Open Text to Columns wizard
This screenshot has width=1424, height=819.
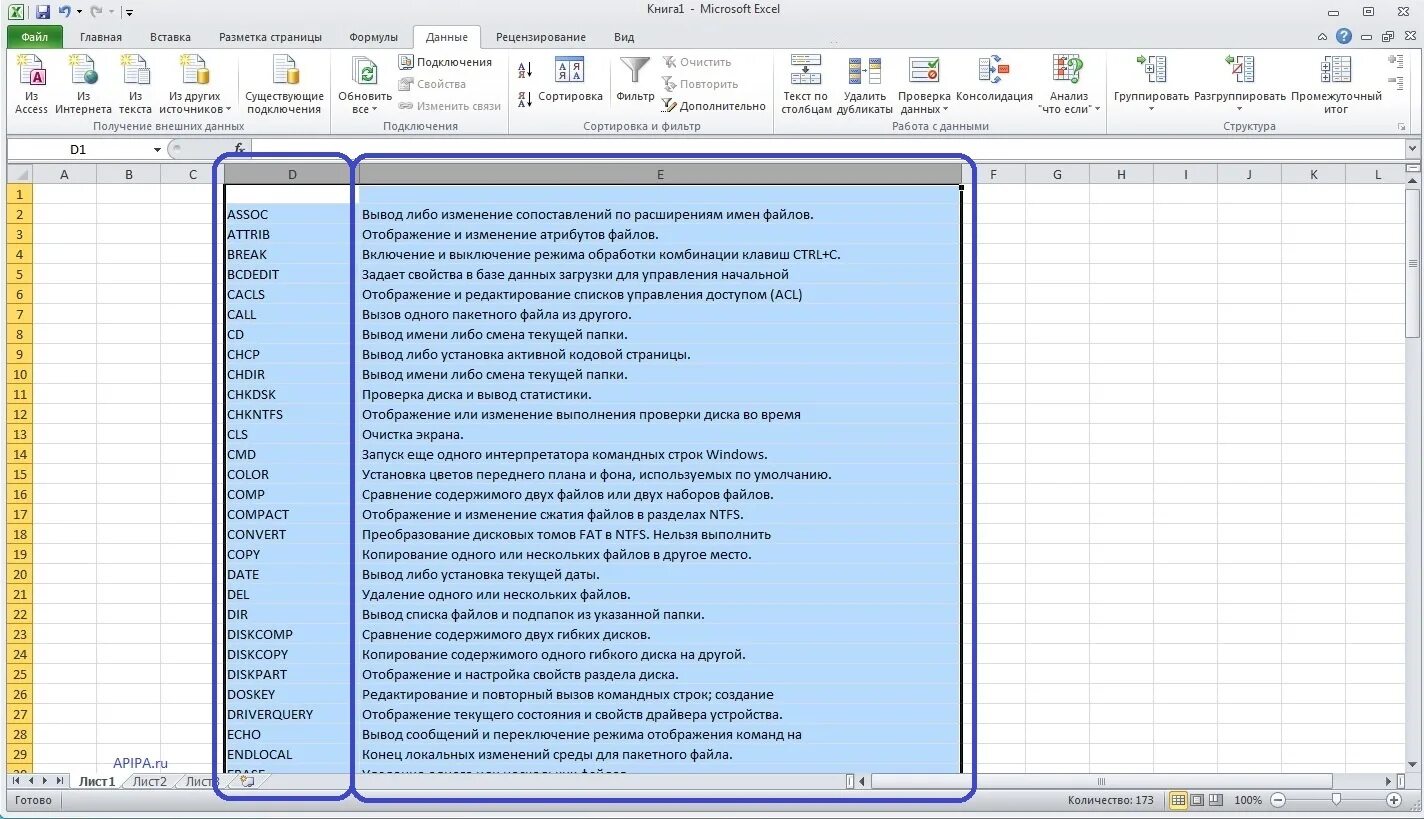(806, 85)
